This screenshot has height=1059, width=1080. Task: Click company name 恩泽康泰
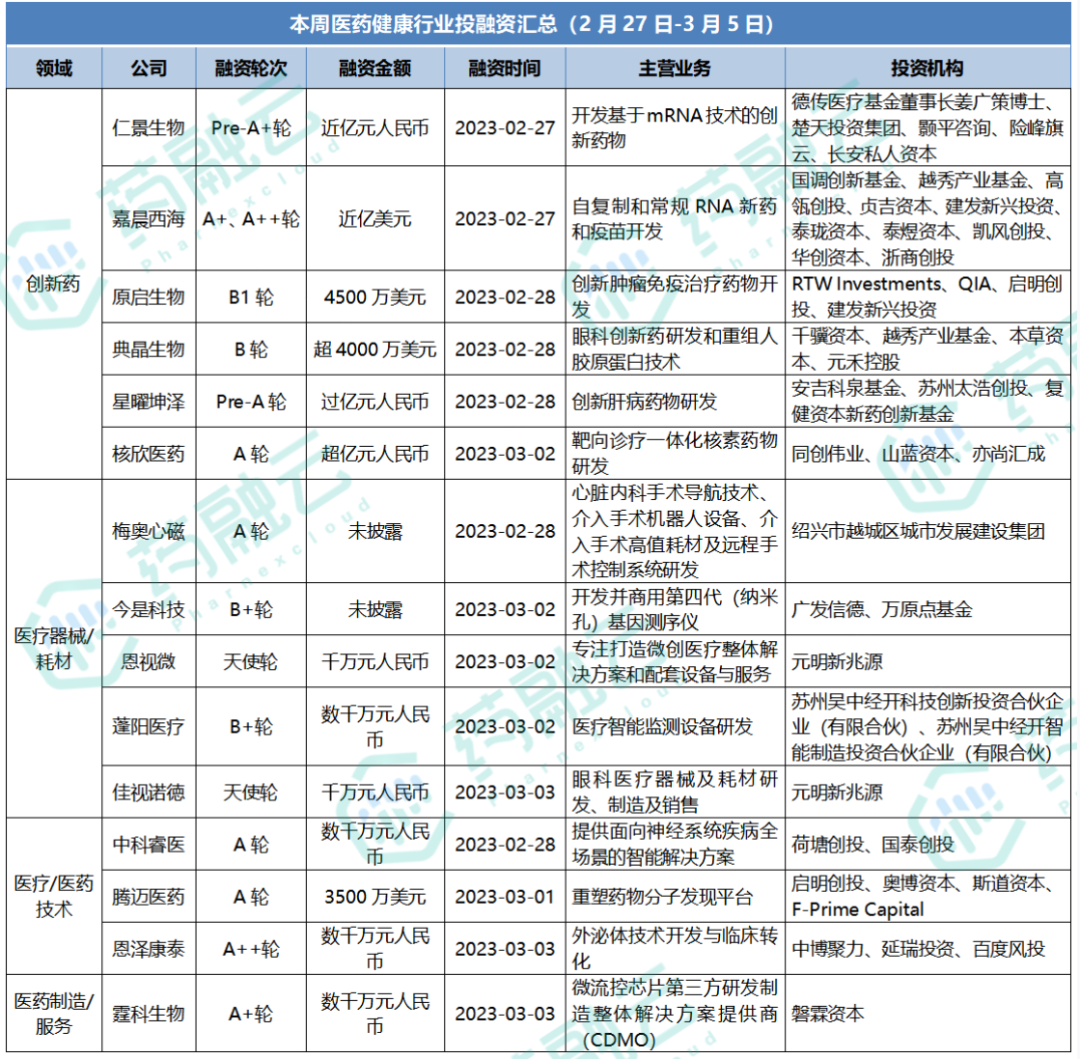[149, 949]
